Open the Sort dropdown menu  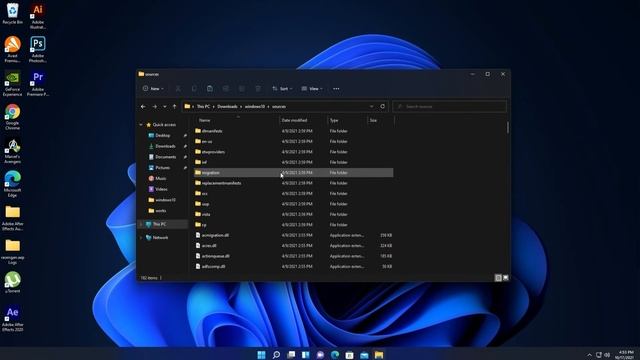click(x=282, y=89)
